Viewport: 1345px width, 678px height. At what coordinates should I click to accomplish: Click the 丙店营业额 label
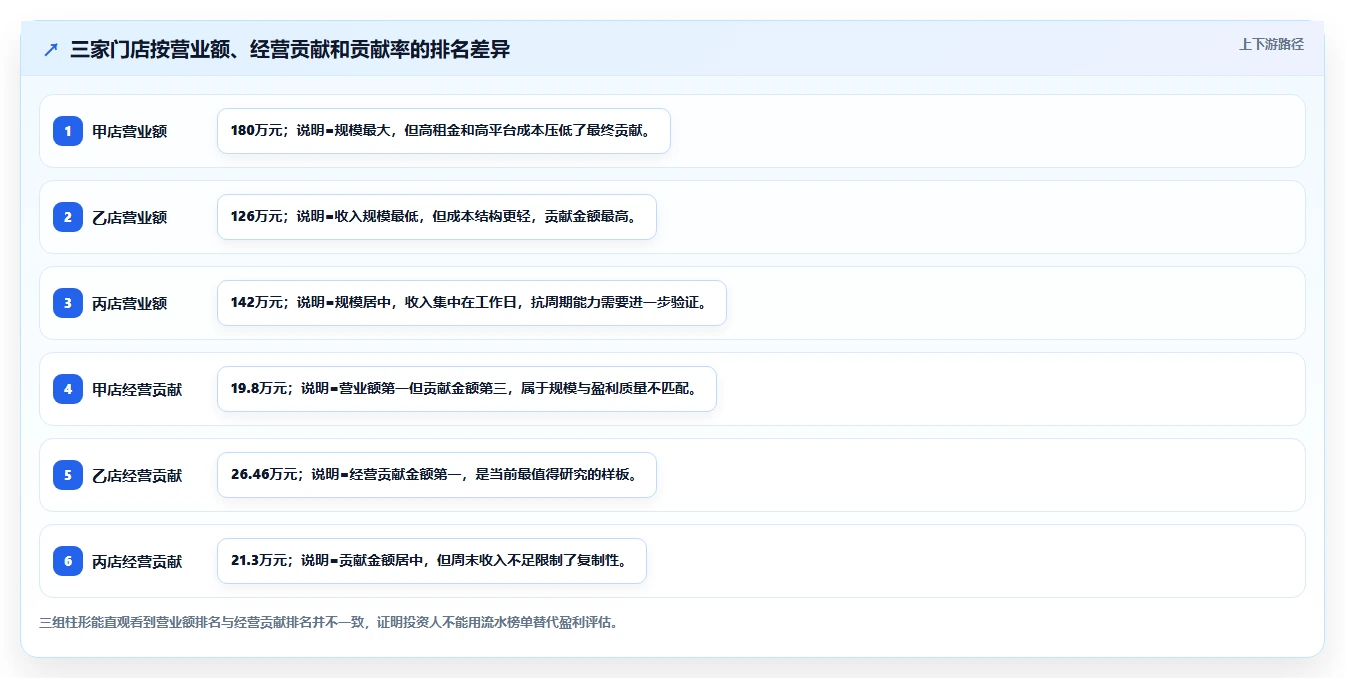pyautogui.click(x=130, y=303)
